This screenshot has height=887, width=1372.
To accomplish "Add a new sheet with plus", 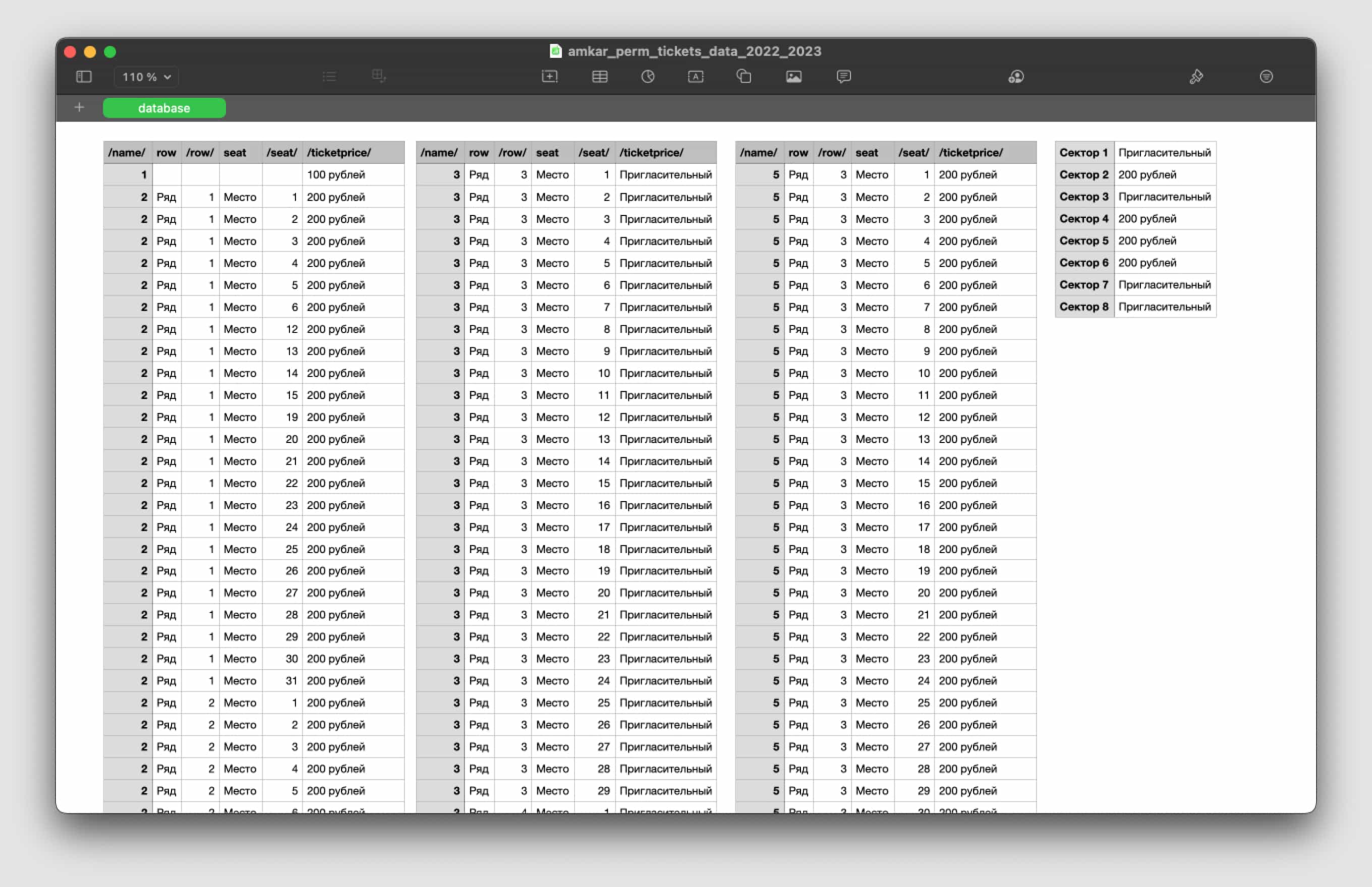I will coord(80,107).
